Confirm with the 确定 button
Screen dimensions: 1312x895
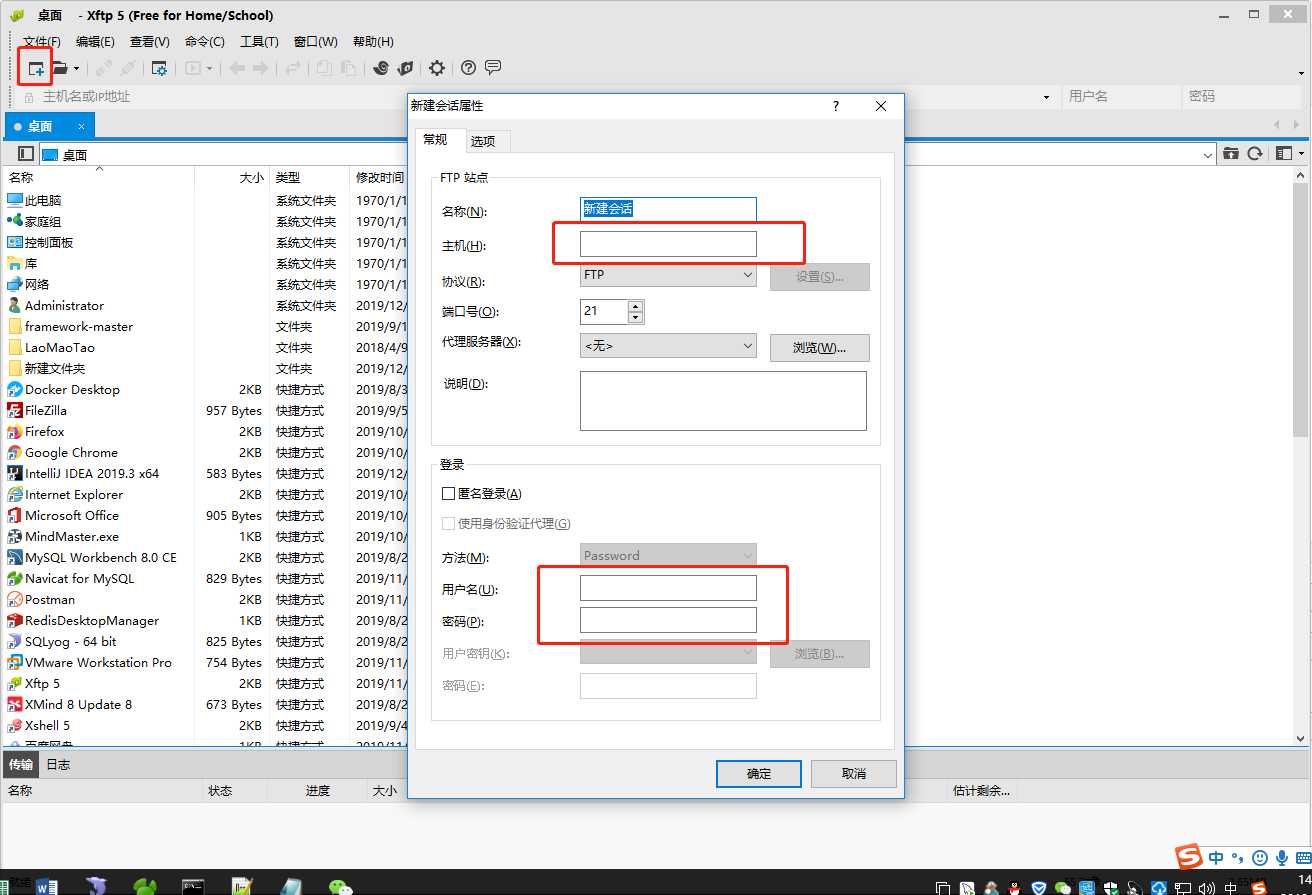pyautogui.click(x=759, y=774)
